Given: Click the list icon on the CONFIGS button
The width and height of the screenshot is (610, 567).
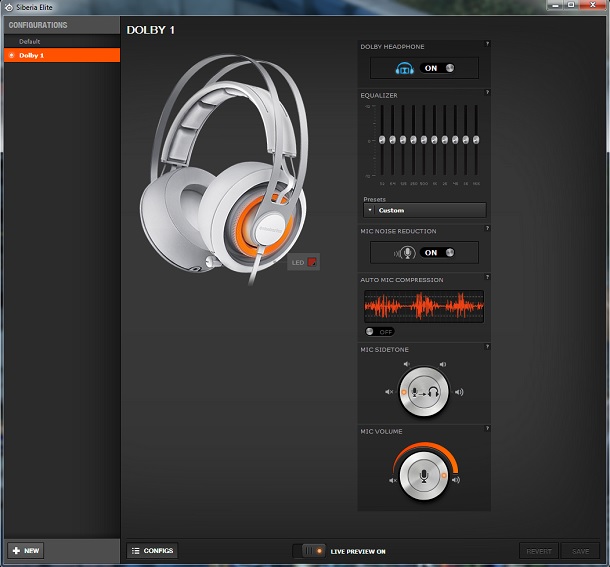Looking at the screenshot, I should point(135,551).
